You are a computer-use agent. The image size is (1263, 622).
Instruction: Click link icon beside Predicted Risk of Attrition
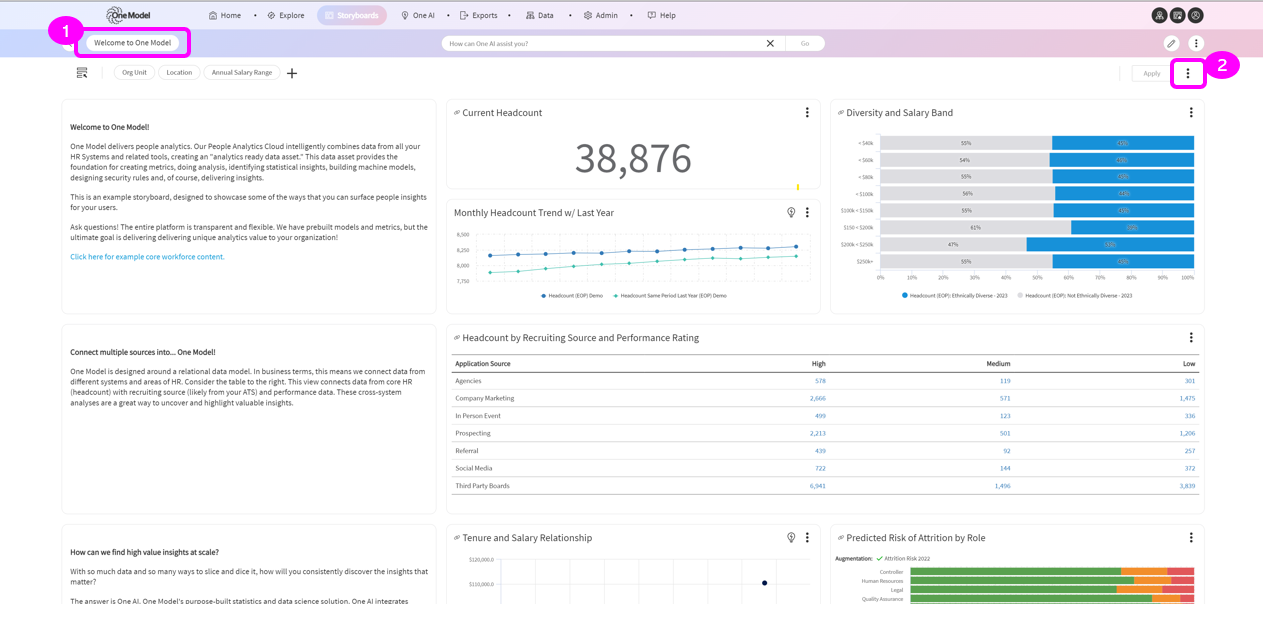[x=841, y=538]
